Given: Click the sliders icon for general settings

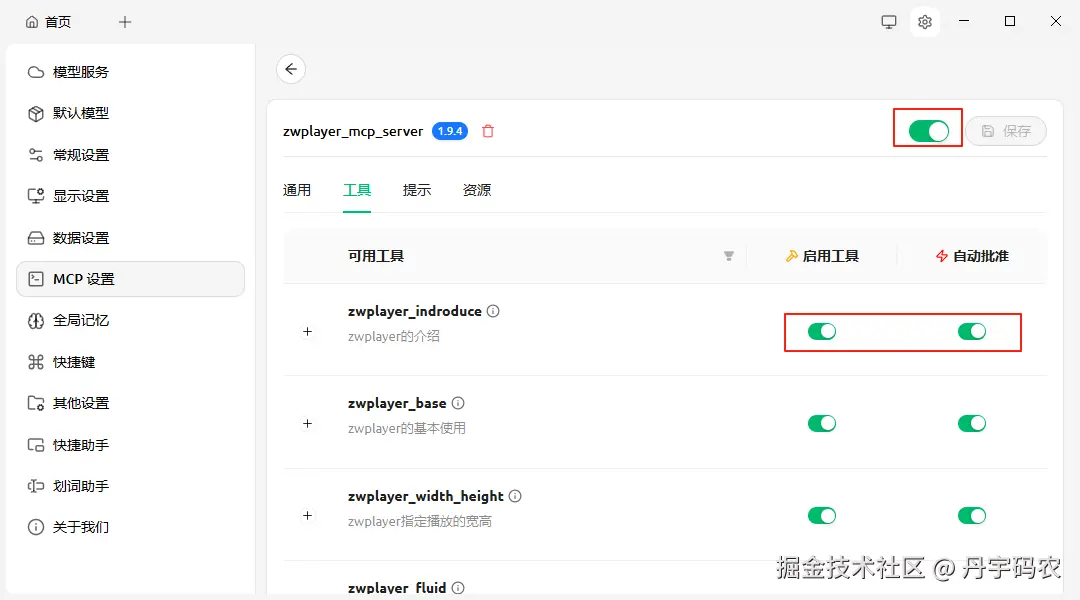Looking at the screenshot, I should [36, 155].
